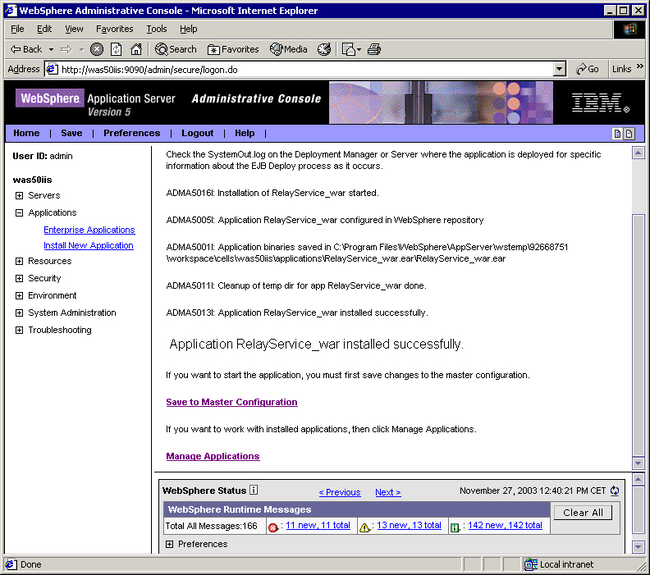Screen dimensions: 650x575
Task: Click the yellow warning messages icon
Action: tap(364, 527)
